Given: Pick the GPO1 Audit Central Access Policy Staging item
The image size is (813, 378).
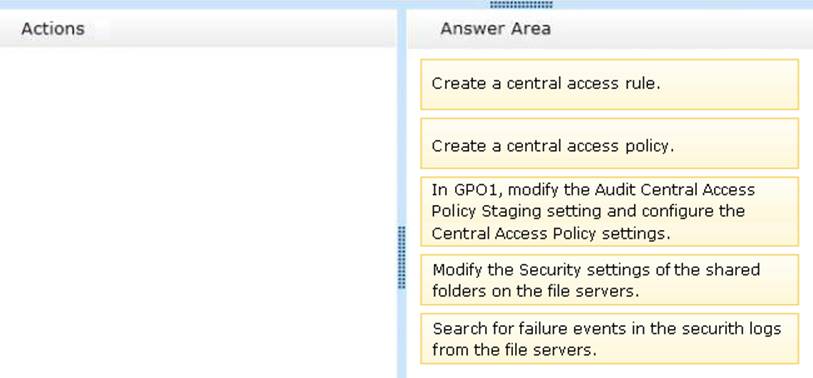Looking at the screenshot, I should point(609,211).
